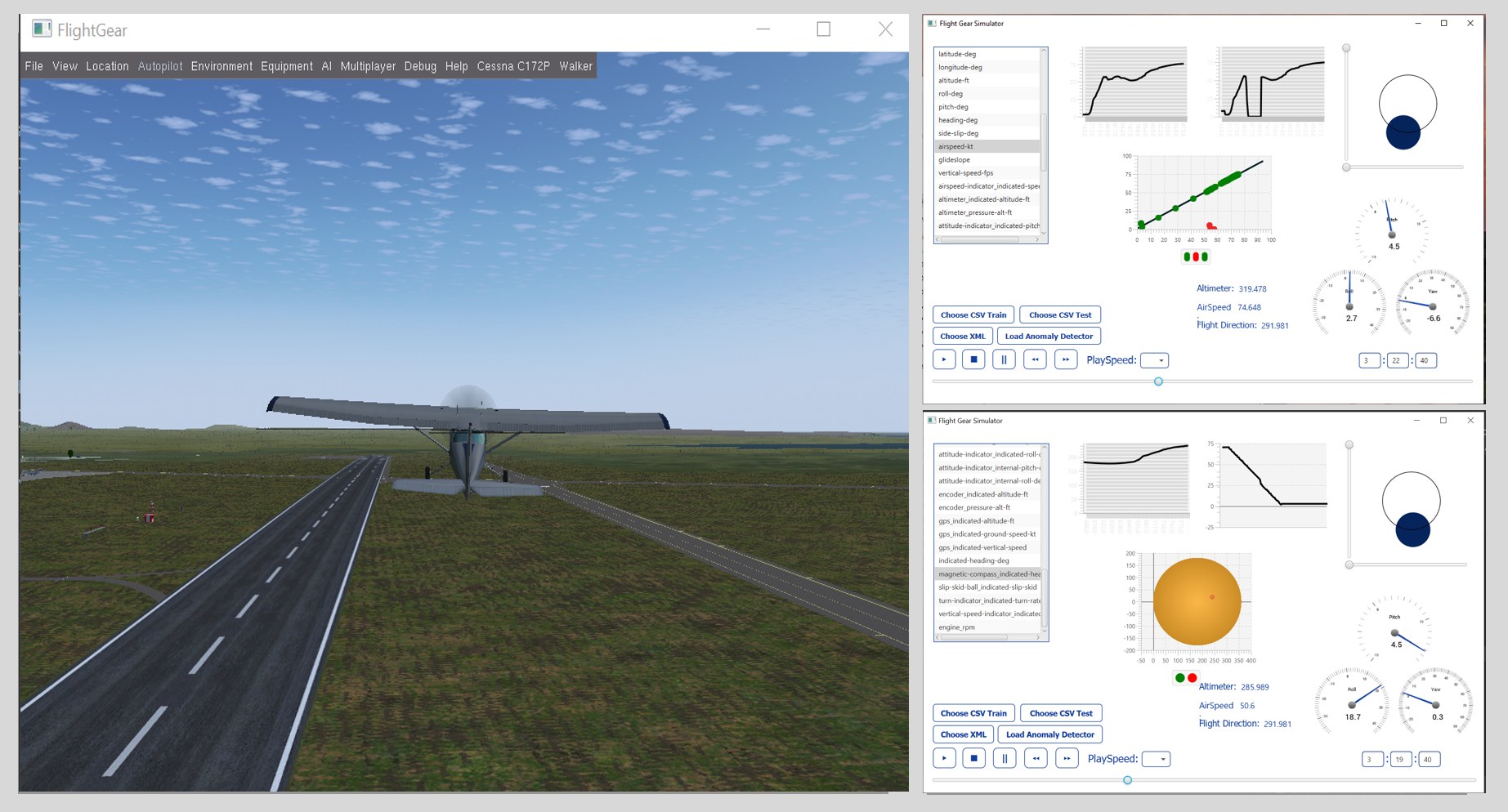Click upper feature list vertical scrollbar
1508x812 pixels.
[1044, 142]
